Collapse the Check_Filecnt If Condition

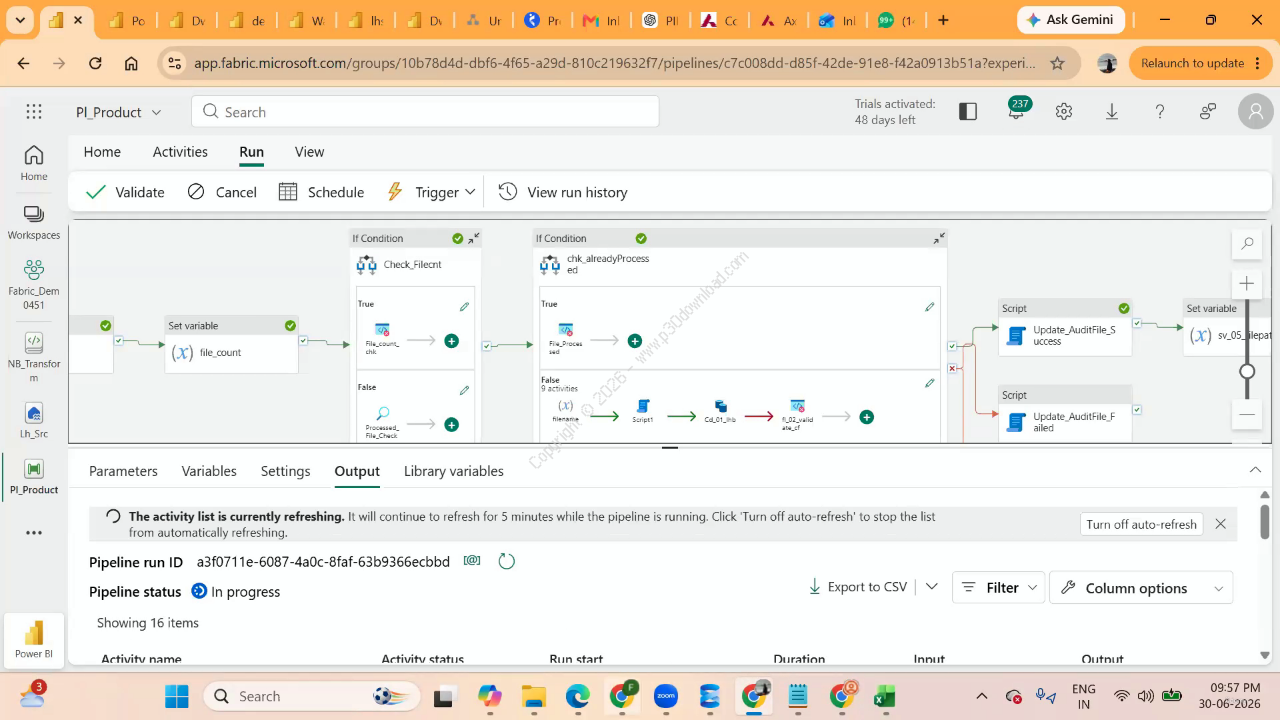click(474, 238)
